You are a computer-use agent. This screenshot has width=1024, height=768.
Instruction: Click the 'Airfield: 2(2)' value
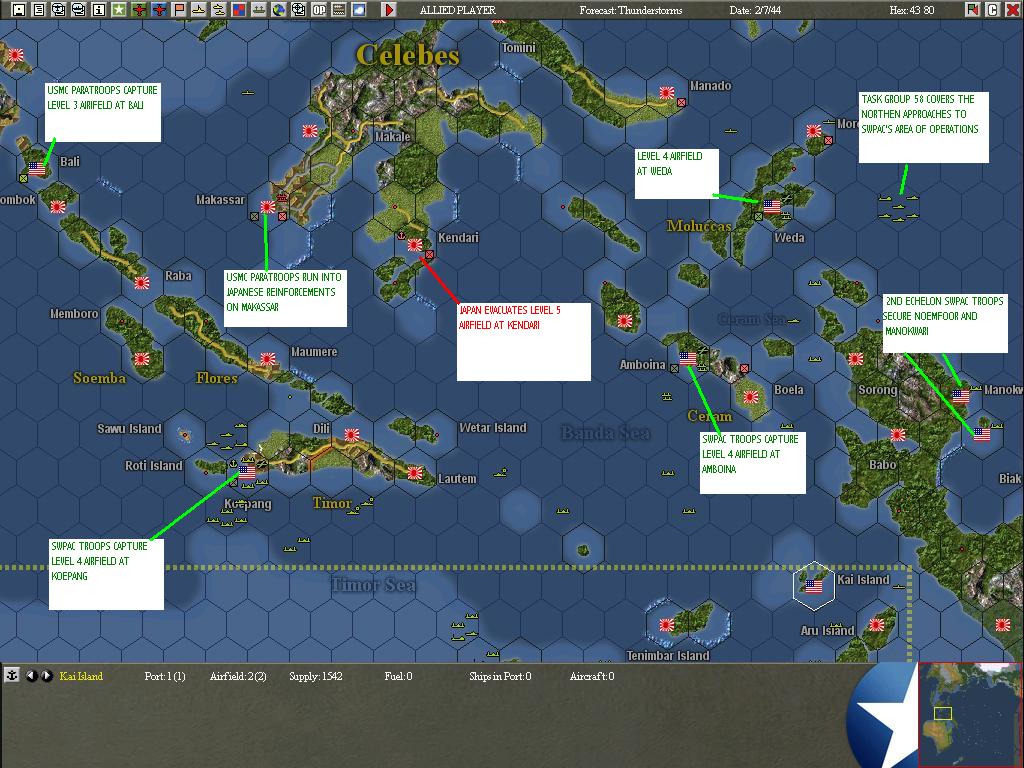[238, 676]
